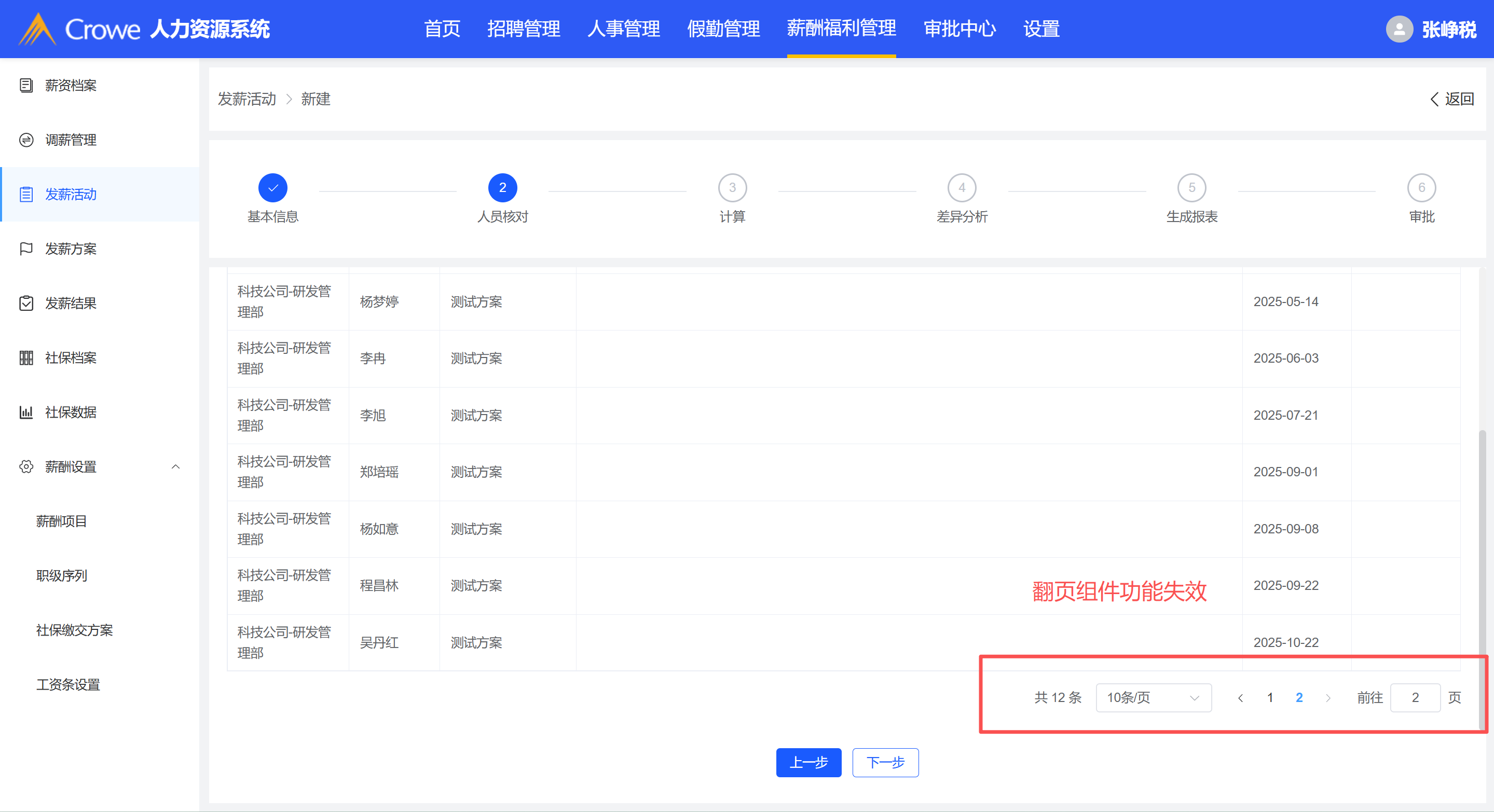Viewport: 1494px width, 812px height.
Task: Go to previous page arrow
Action: coord(1240,698)
